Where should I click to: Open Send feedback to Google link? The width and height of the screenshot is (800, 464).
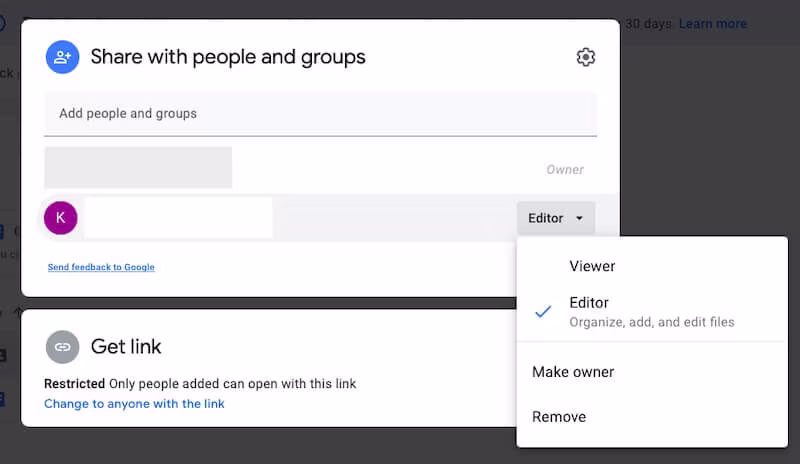[x=101, y=267]
